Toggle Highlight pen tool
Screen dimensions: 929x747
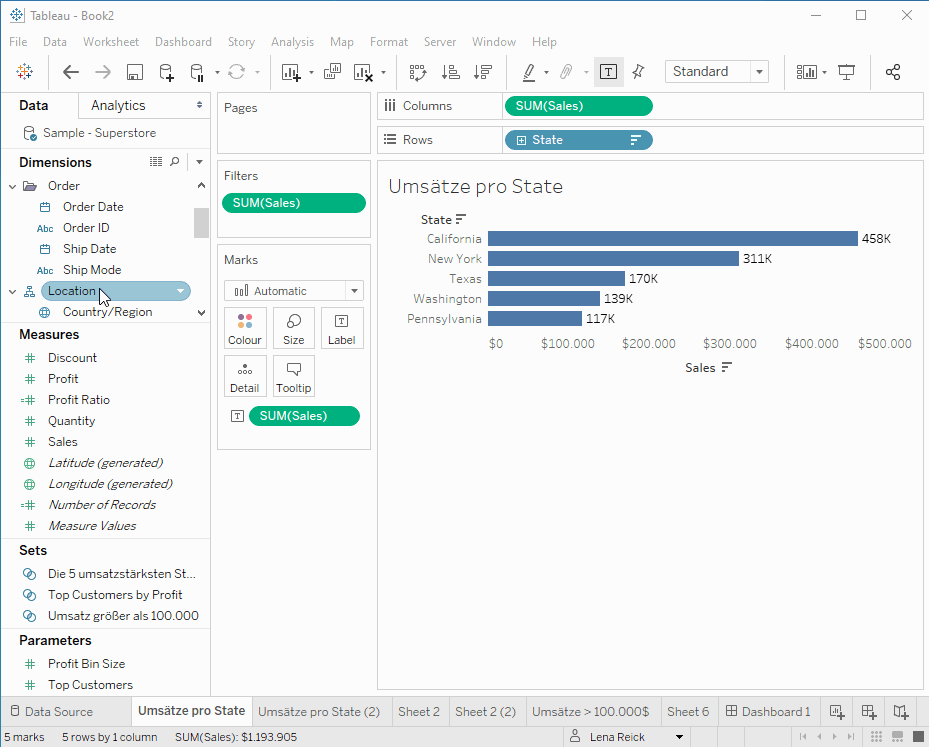point(529,72)
